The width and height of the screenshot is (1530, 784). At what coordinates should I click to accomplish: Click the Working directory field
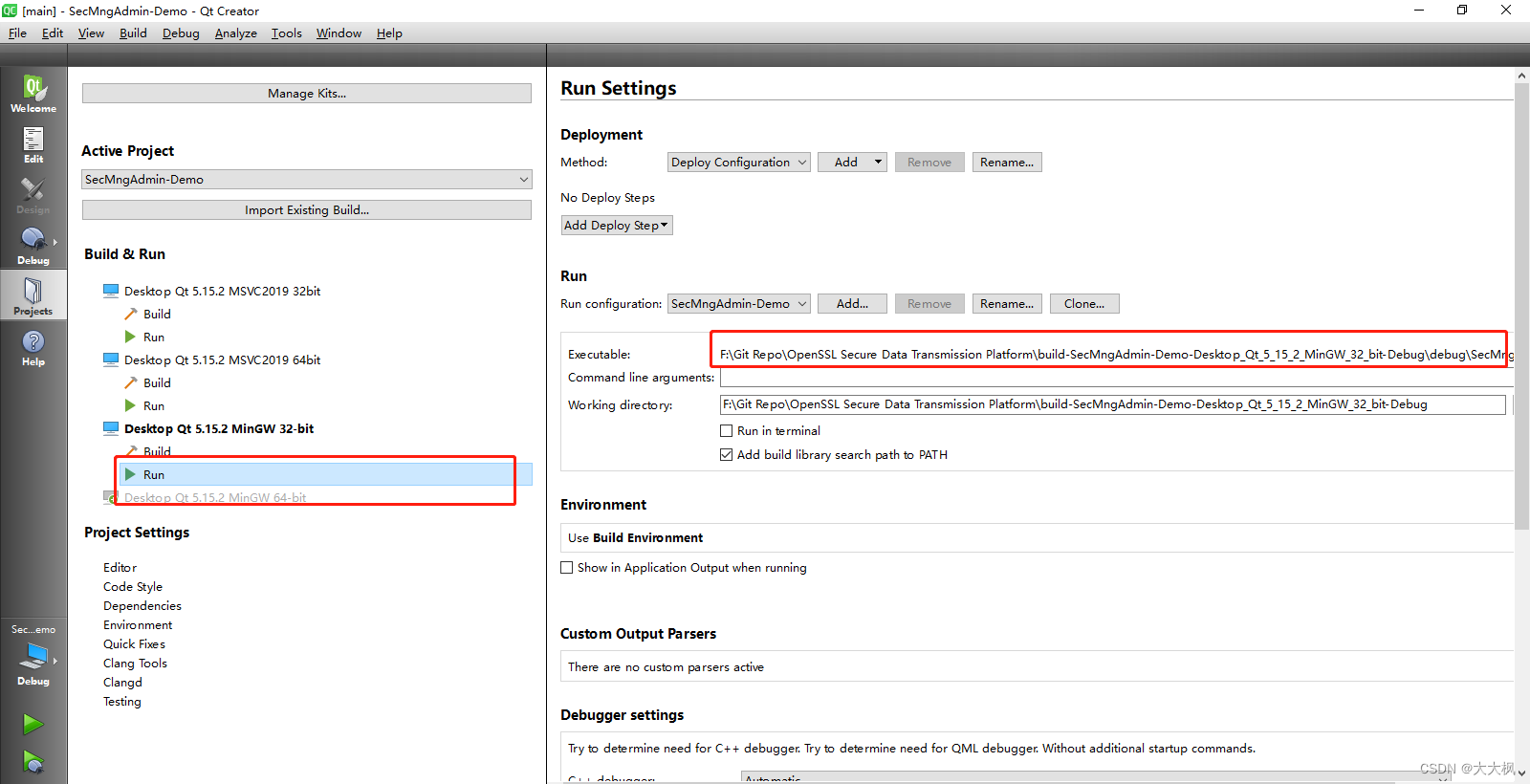point(1113,404)
